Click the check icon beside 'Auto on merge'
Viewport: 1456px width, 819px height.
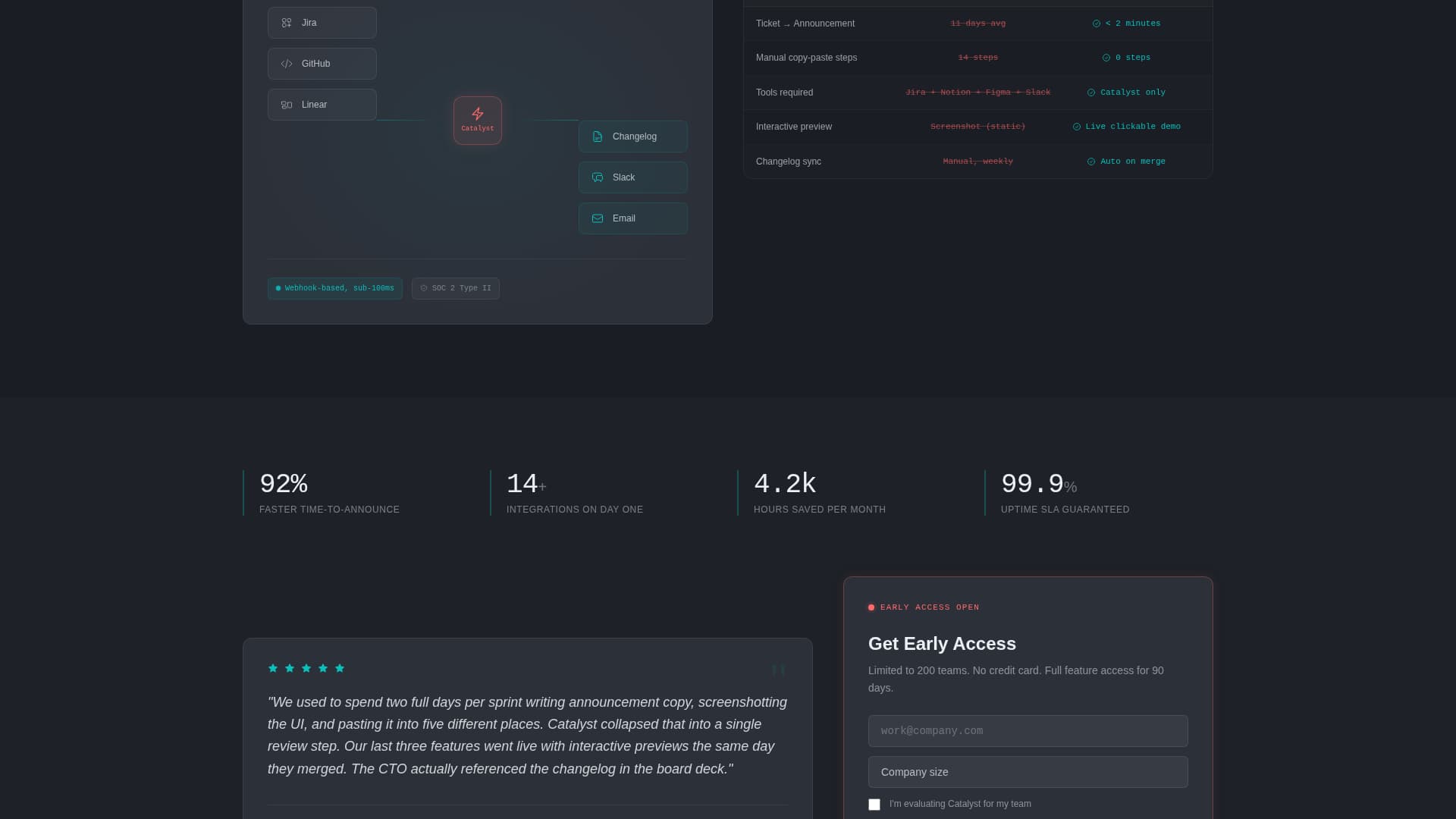point(1091,162)
